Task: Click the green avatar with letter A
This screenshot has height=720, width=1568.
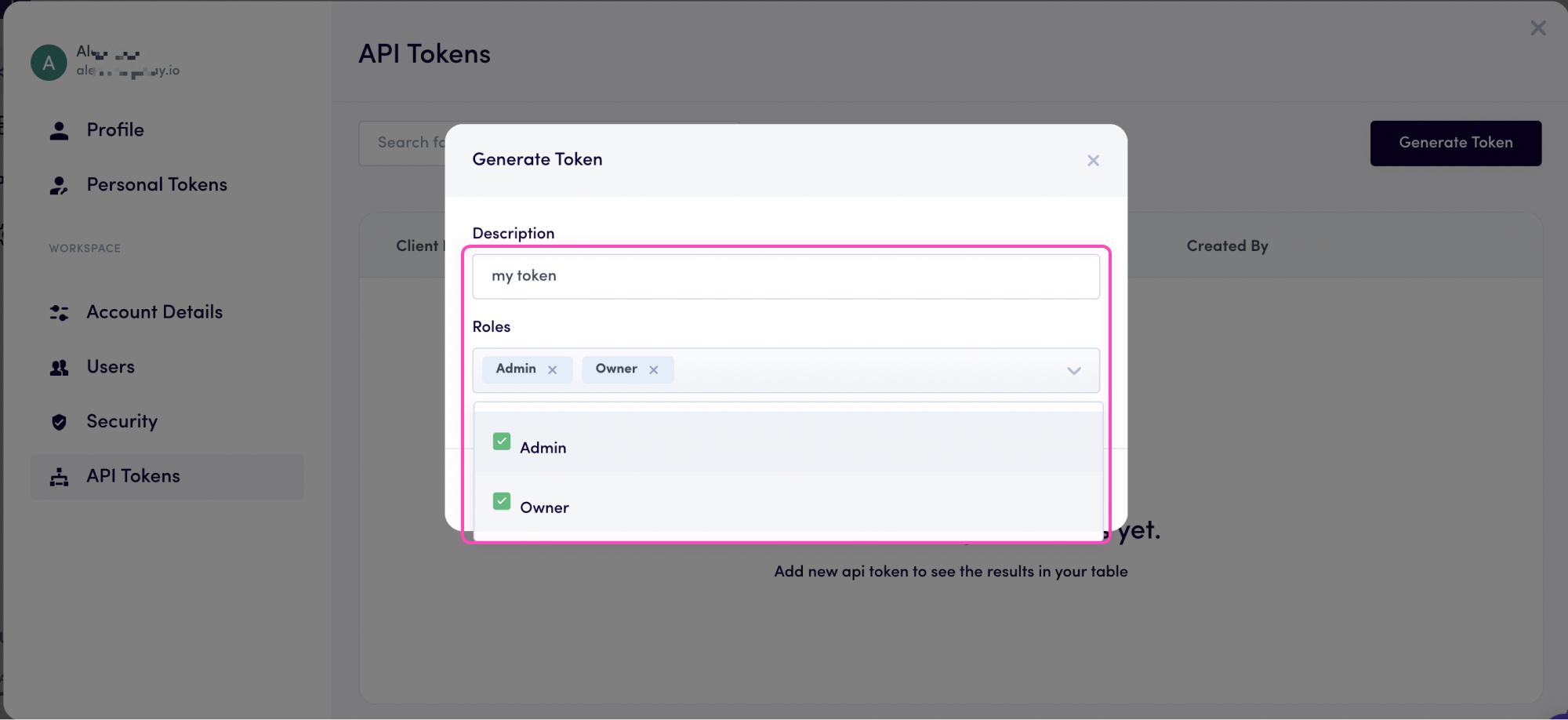Action: pos(48,62)
